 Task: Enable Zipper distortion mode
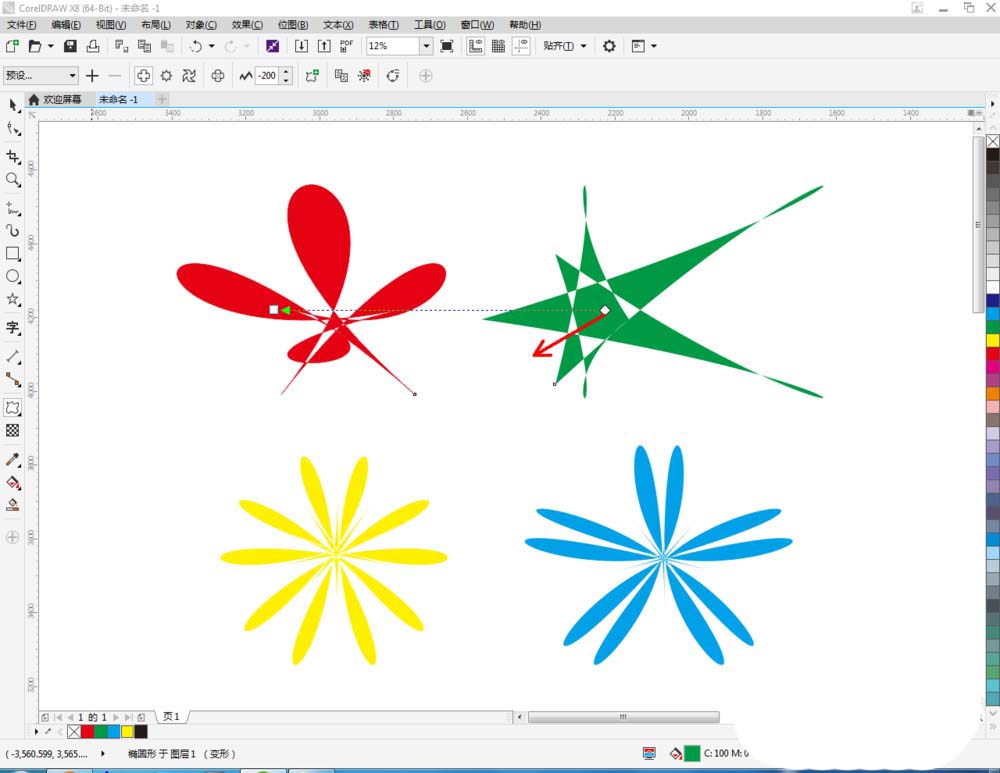point(167,75)
